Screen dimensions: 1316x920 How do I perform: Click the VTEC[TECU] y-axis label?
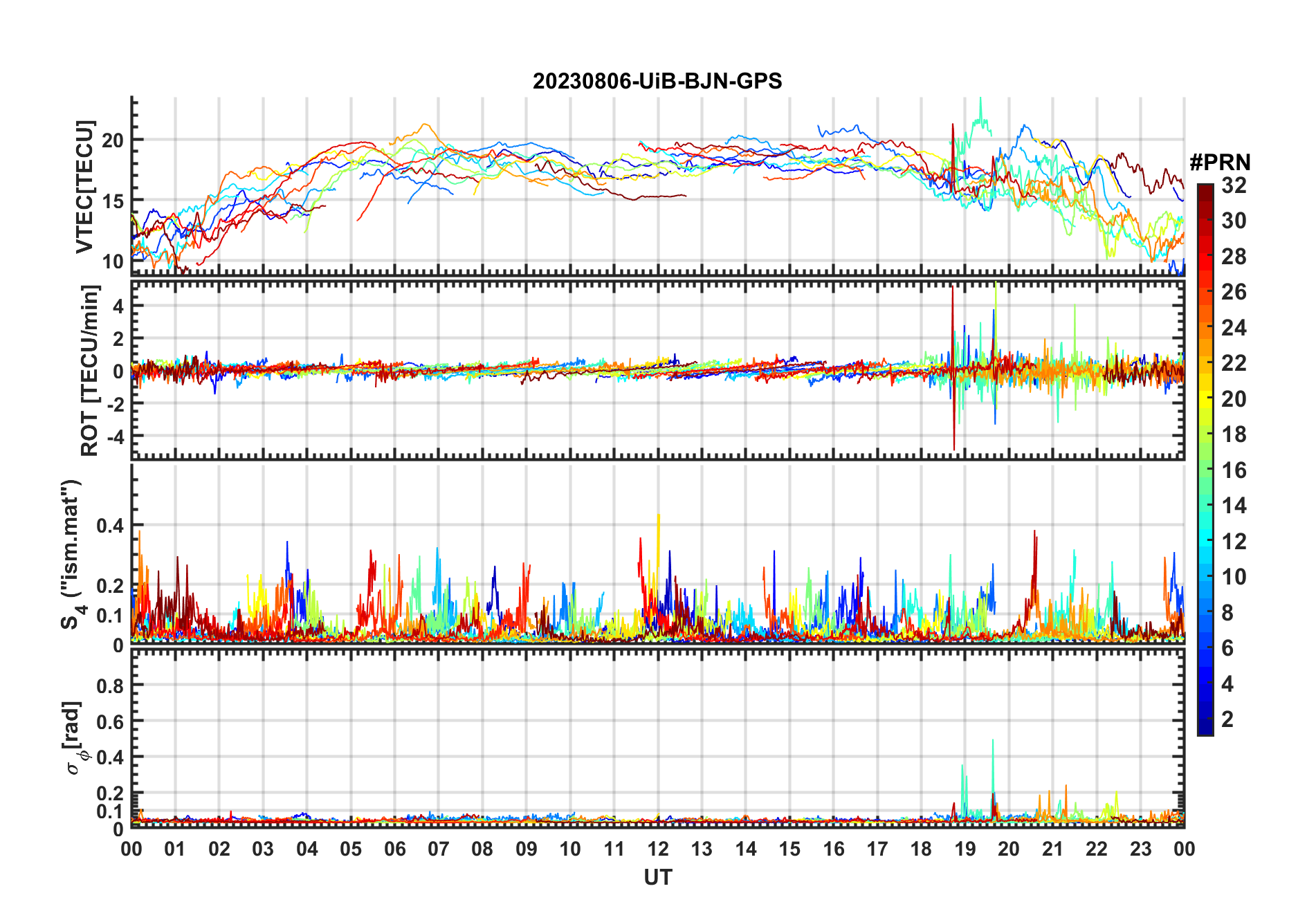point(84,187)
